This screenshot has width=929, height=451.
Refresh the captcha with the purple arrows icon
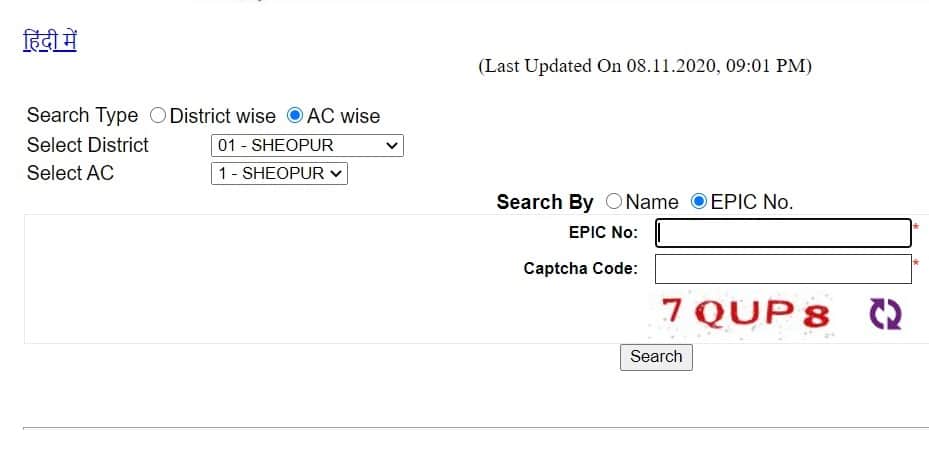(885, 314)
